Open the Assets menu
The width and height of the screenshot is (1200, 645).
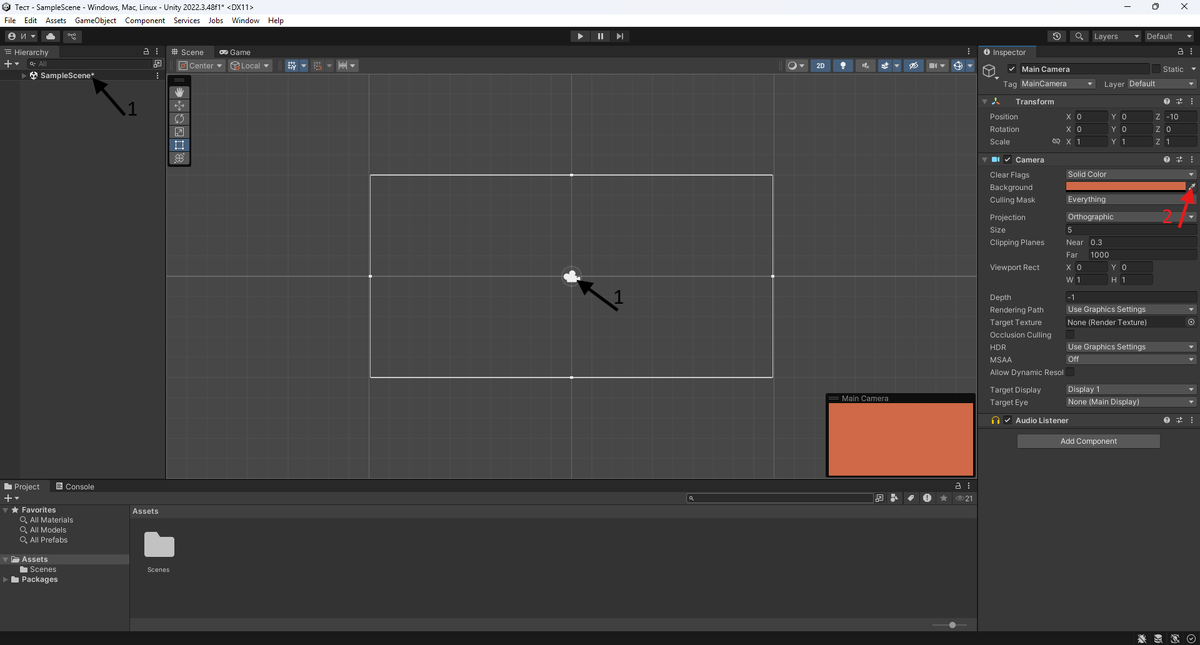pos(56,20)
